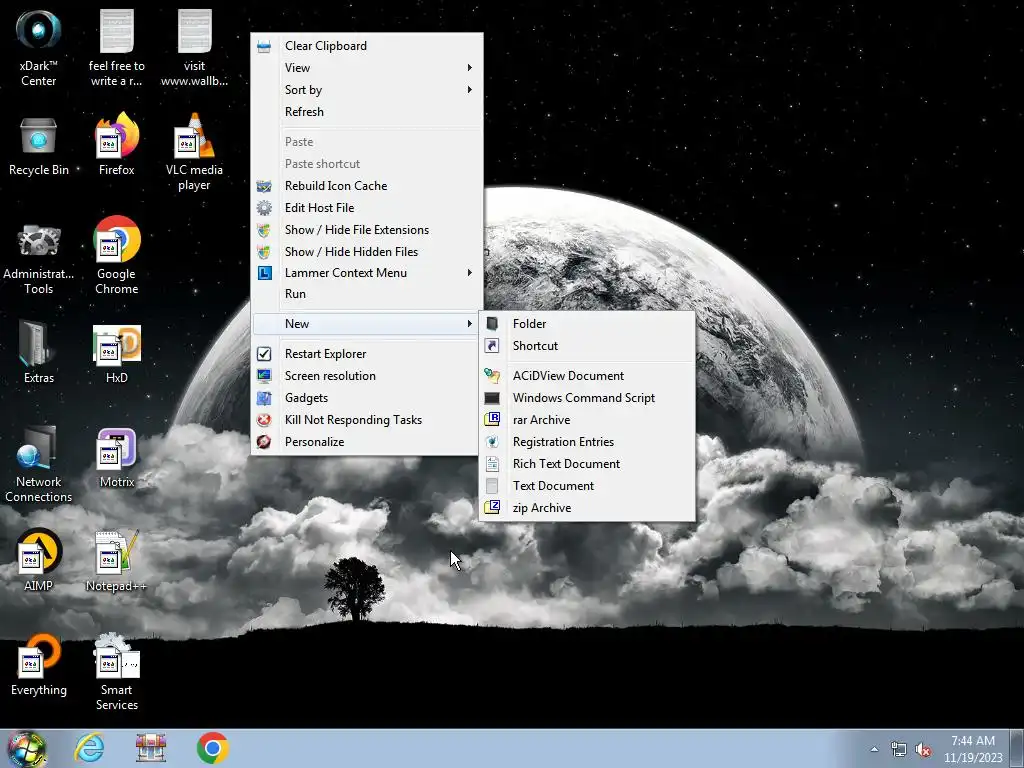Open the store-like pinned taskbar icon
This screenshot has height=768, width=1024.
pos(151,748)
